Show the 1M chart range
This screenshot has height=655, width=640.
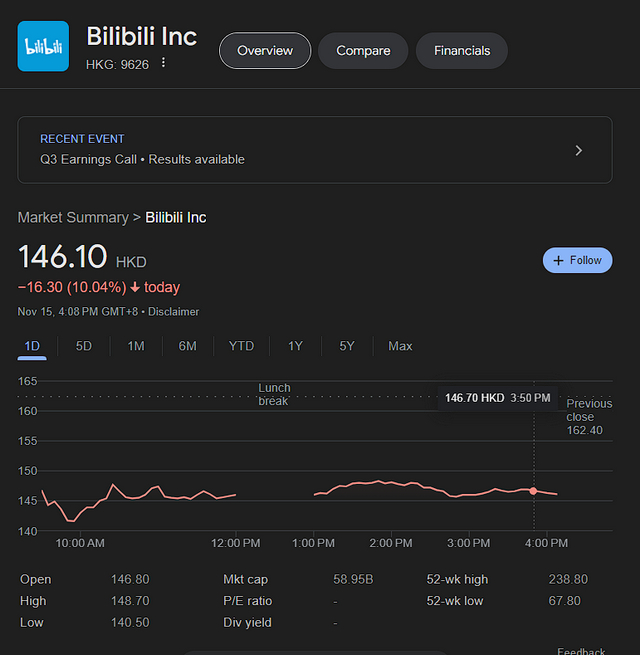point(136,346)
